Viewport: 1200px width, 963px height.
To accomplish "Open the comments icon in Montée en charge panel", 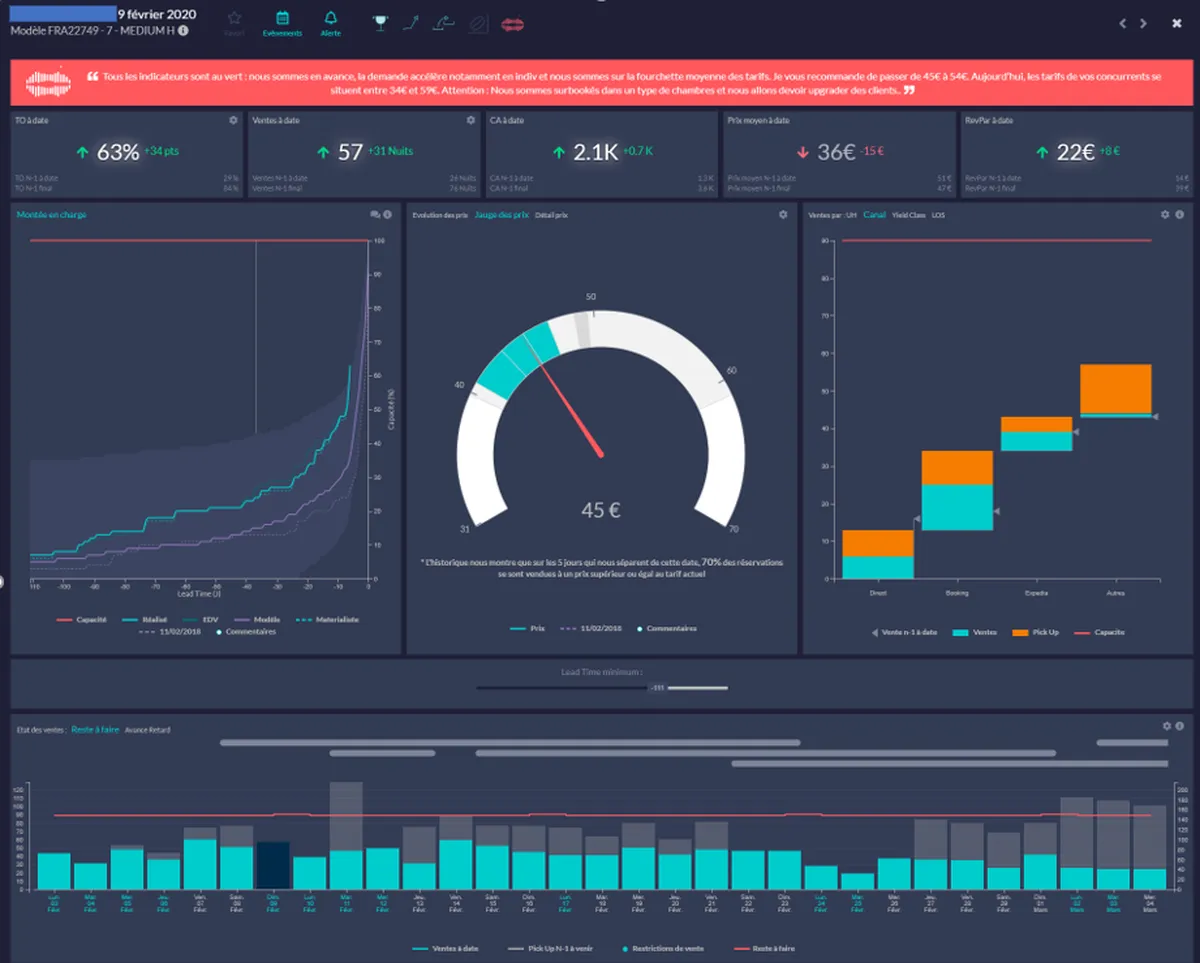I will click(x=375, y=214).
